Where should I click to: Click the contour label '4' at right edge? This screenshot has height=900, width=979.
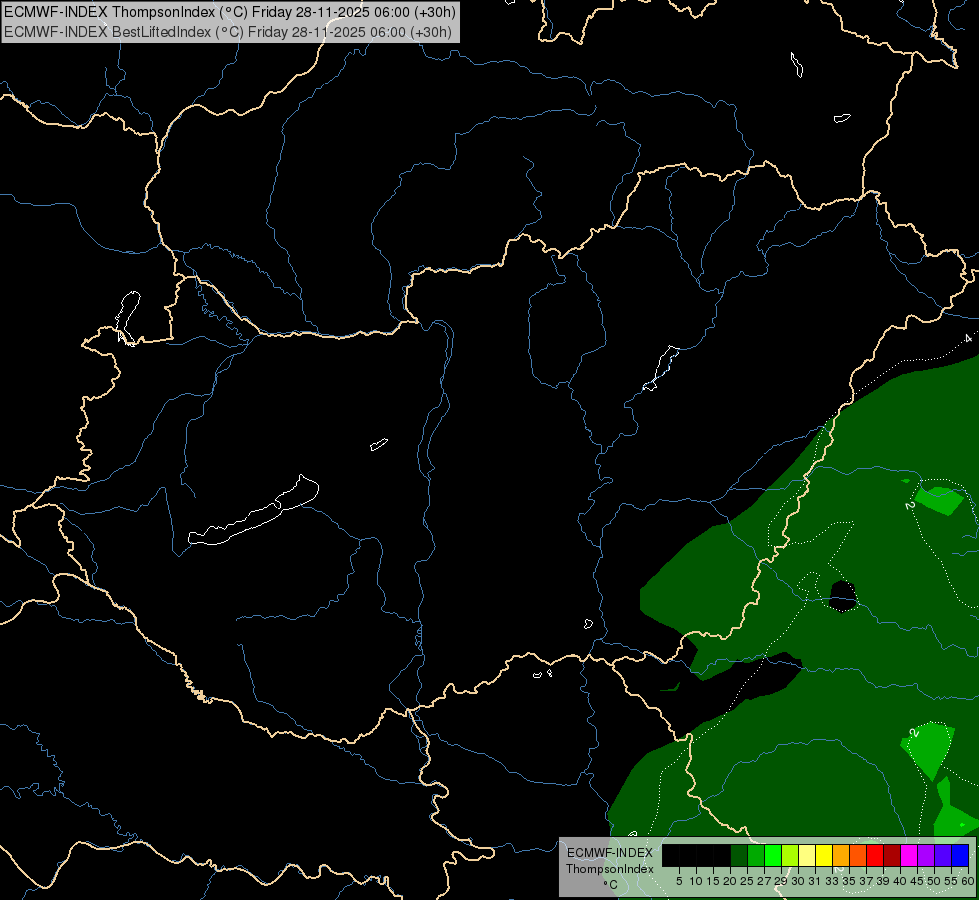pos(968,339)
